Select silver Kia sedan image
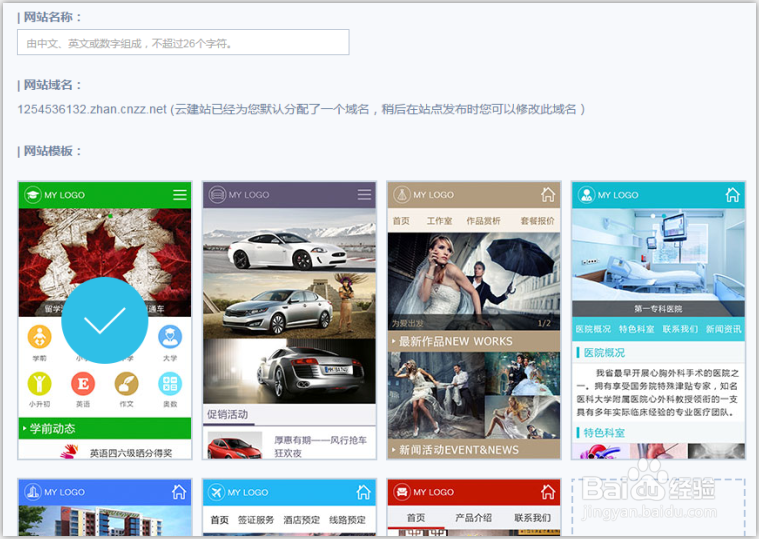Image resolution: width=759 pixels, height=539 pixels. [289, 305]
